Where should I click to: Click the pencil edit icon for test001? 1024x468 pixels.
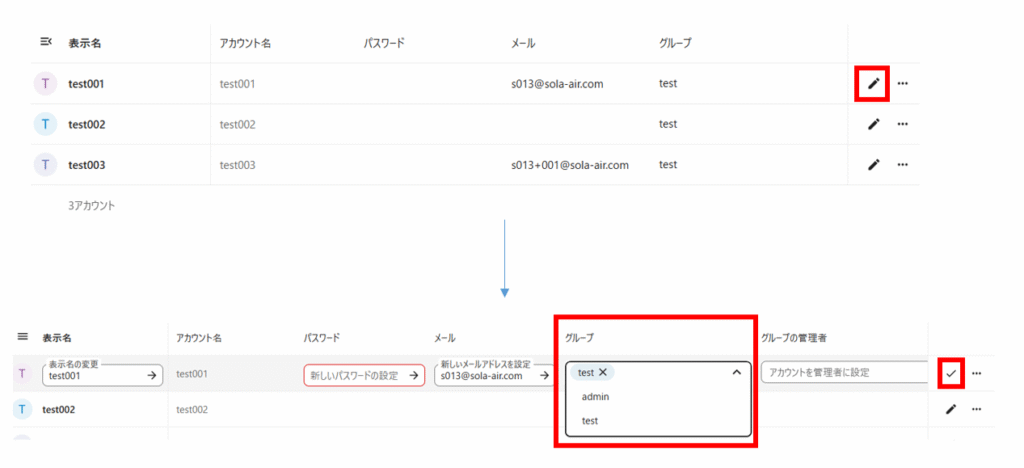pyautogui.click(x=873, y=84)
